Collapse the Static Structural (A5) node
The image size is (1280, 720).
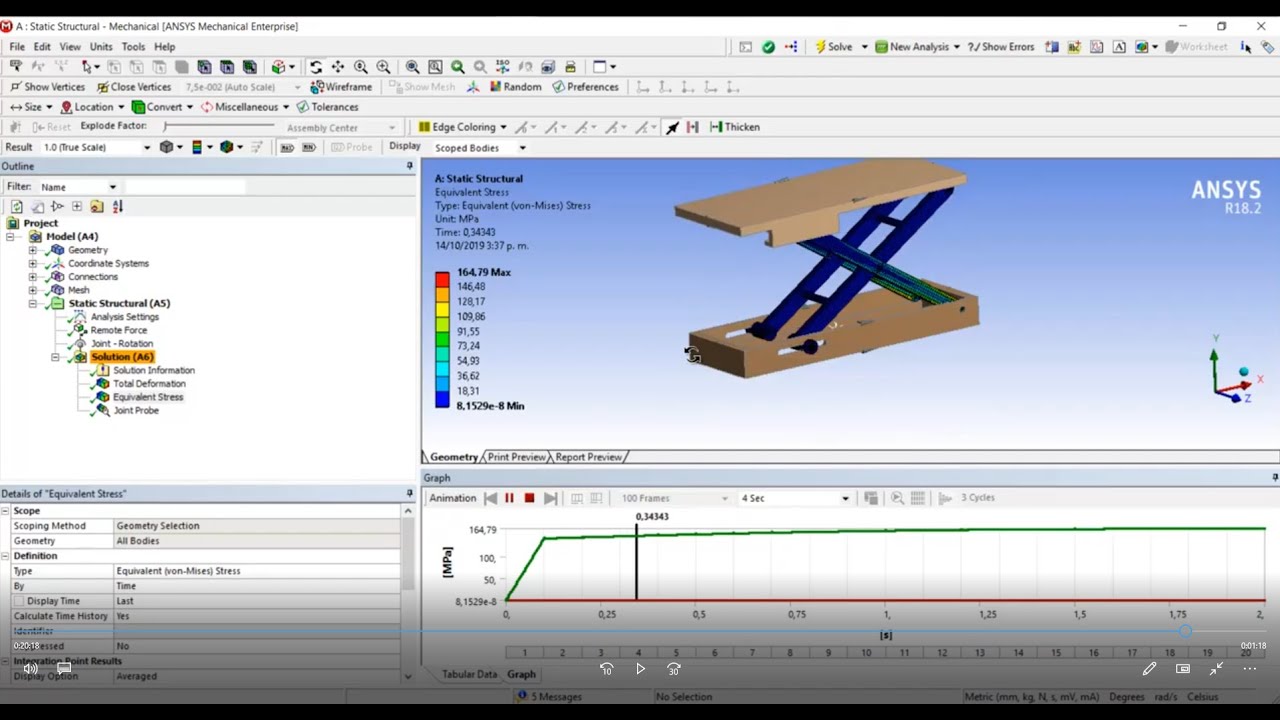pyautogui.click(x=32, y=304)
